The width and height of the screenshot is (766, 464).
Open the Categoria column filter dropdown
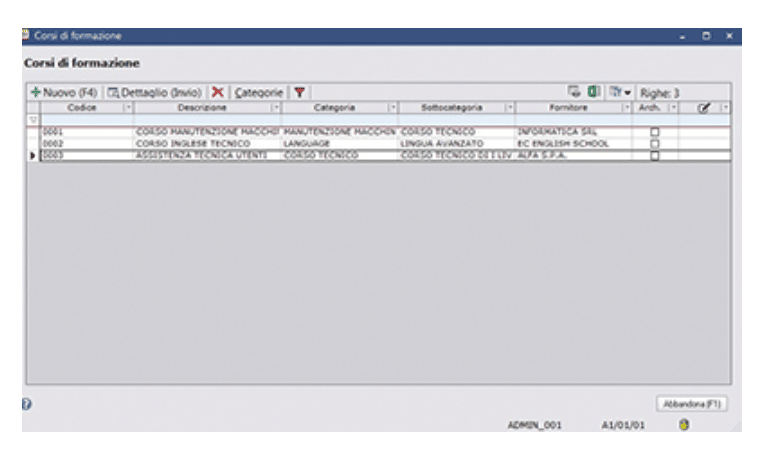tap(391, 106)
